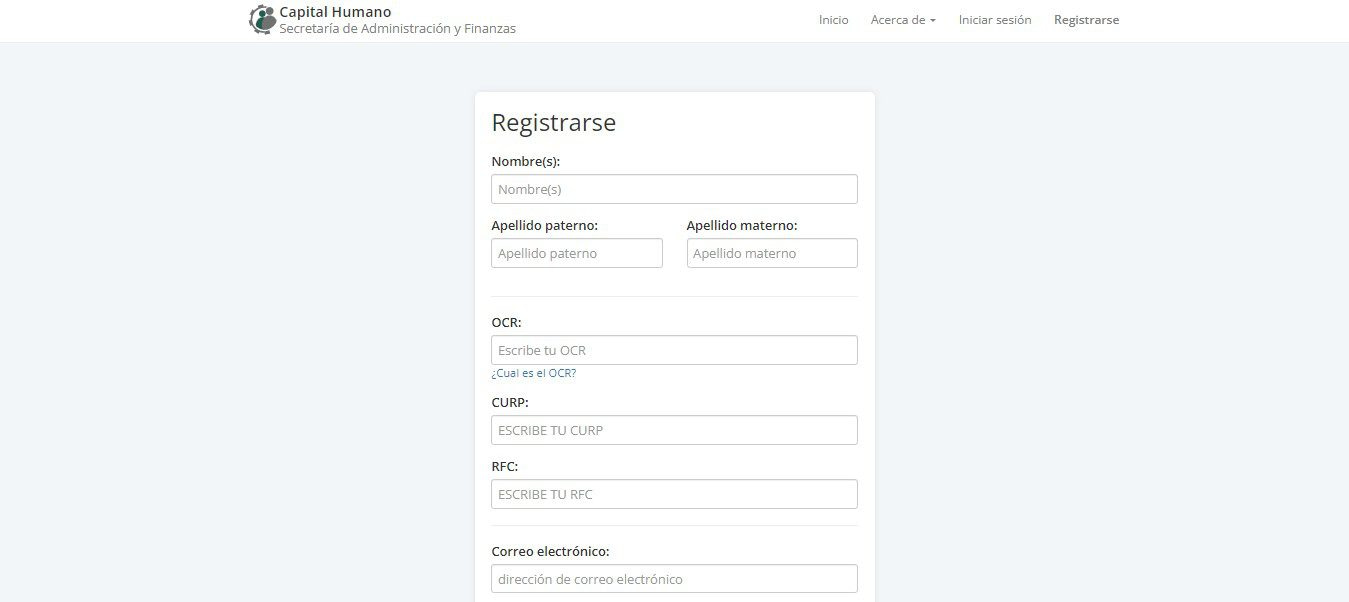Click the Apellido paterno input field
This screenshot has height=602, width=1349.
click(x=577, y=253)
